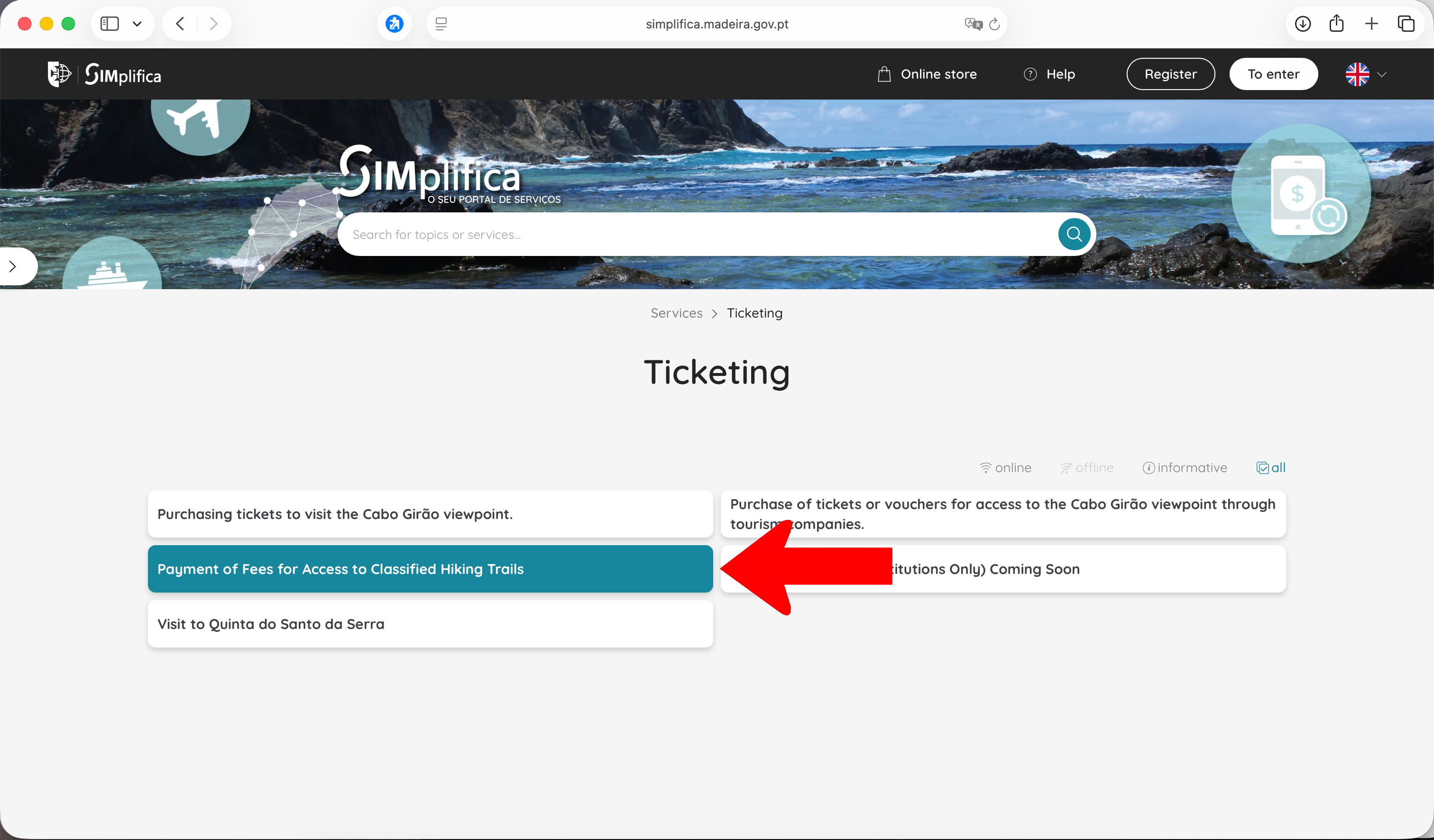
Task: Open a new tab with plus icon
Action: pyautogui.click(x=1371, y=24)
